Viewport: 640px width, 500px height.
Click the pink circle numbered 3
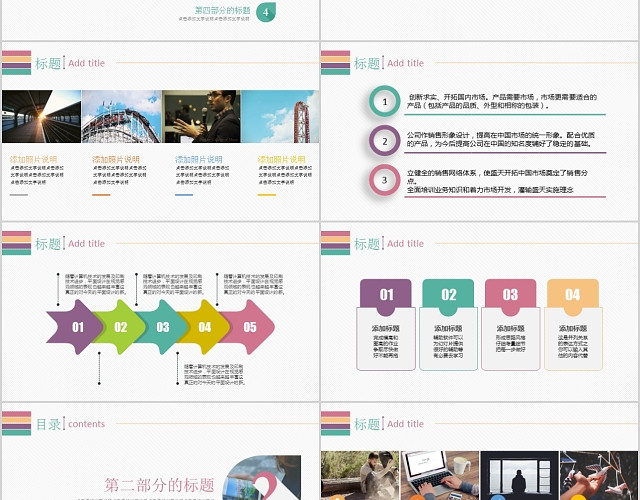[384, 180]
